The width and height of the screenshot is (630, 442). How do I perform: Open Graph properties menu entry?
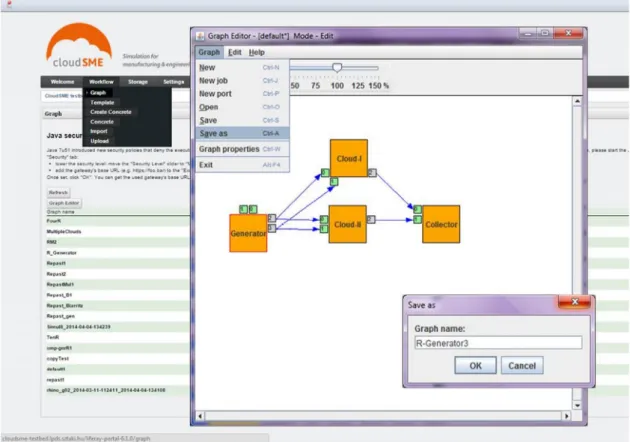(x=242, y=149)
